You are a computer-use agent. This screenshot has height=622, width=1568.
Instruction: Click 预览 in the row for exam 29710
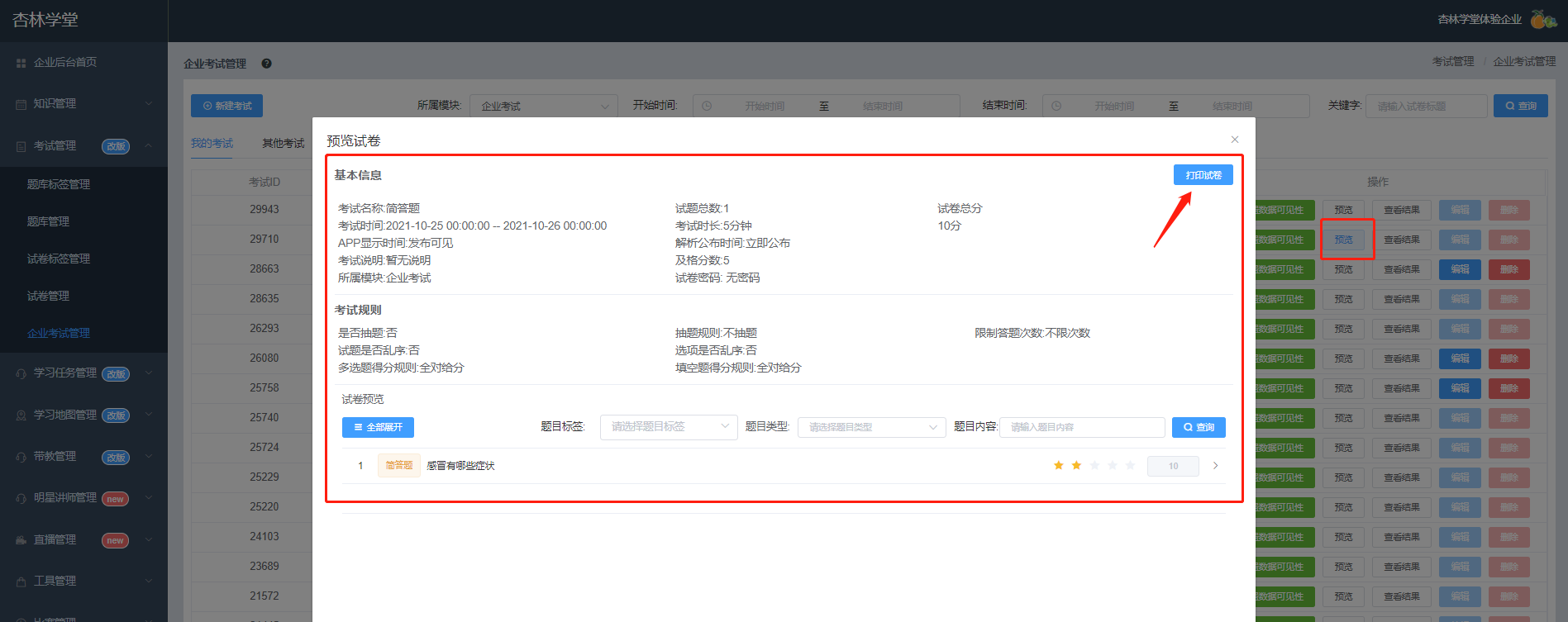click(1343, 240)
